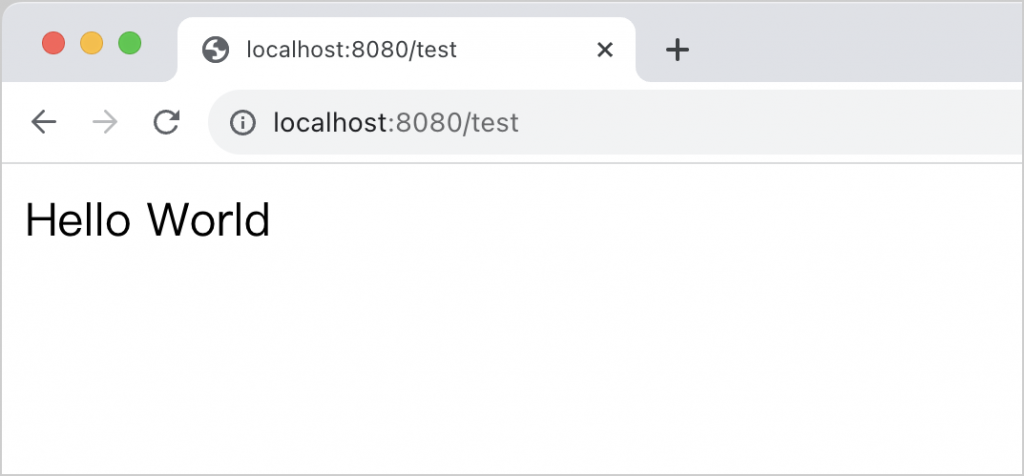Maximize window with the green button
The height and width of the screenshot is (476, 1024).
pos(130,43)
